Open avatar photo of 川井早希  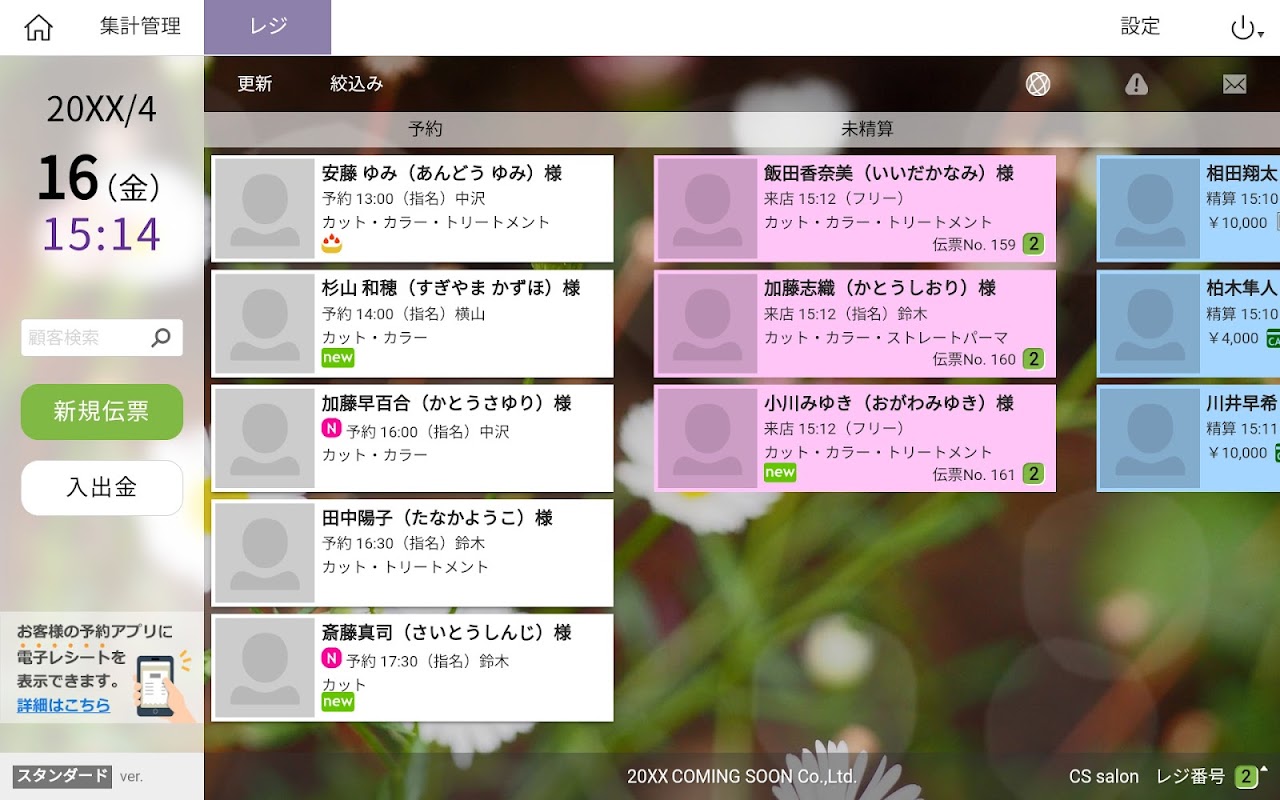(1150, 439)
